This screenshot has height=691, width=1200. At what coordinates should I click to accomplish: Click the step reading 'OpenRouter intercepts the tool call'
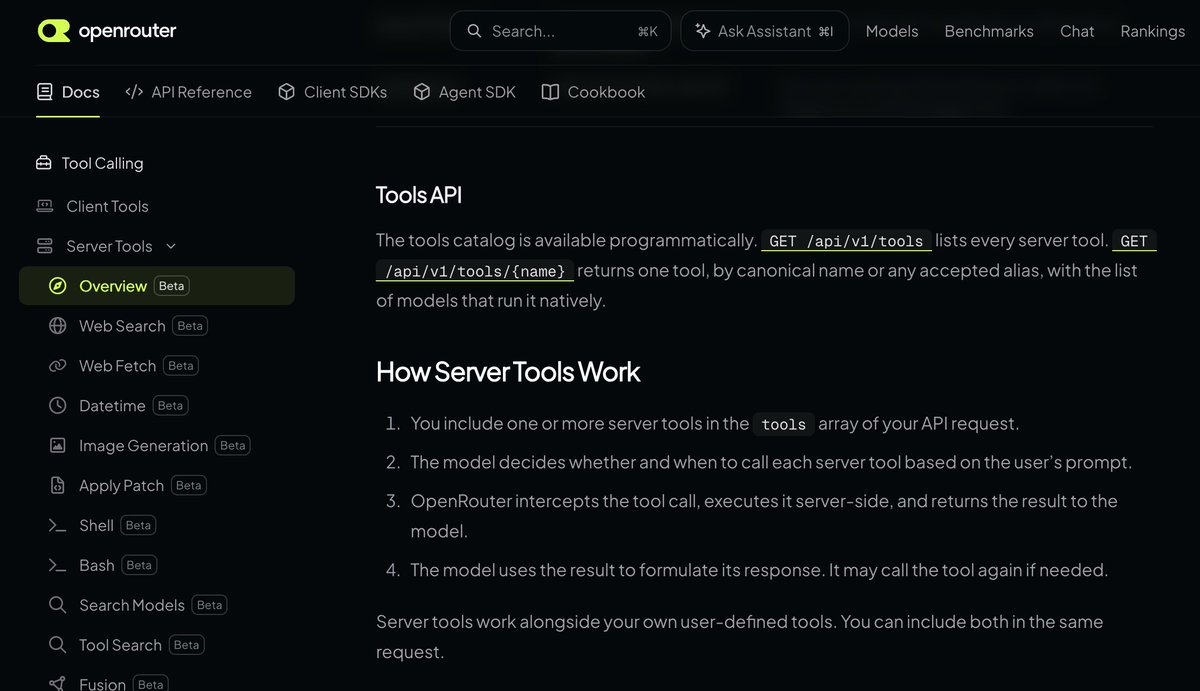point(764,516)
